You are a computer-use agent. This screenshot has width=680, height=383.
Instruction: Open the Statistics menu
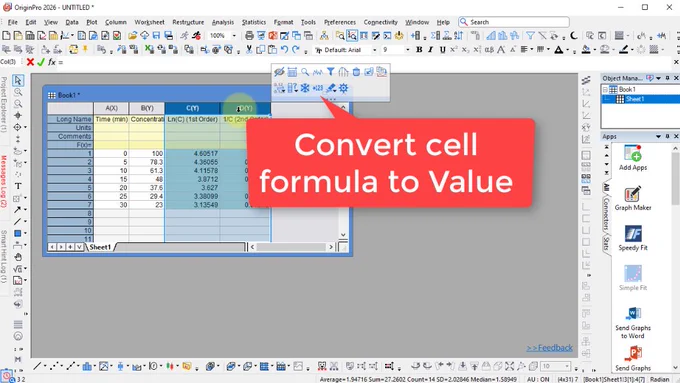click(x=254, y=22)
